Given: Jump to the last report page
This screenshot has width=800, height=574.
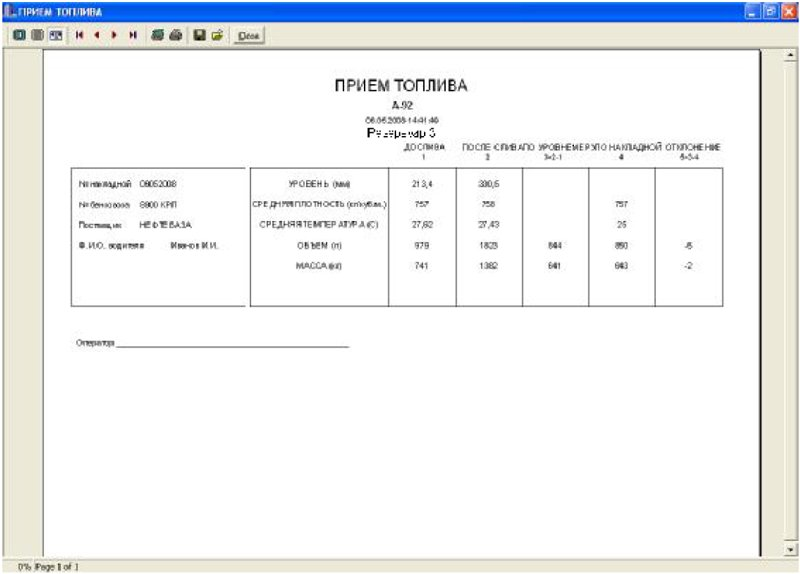Looking at the screenshot, I should pyautogui.click(x=133, y=35).
